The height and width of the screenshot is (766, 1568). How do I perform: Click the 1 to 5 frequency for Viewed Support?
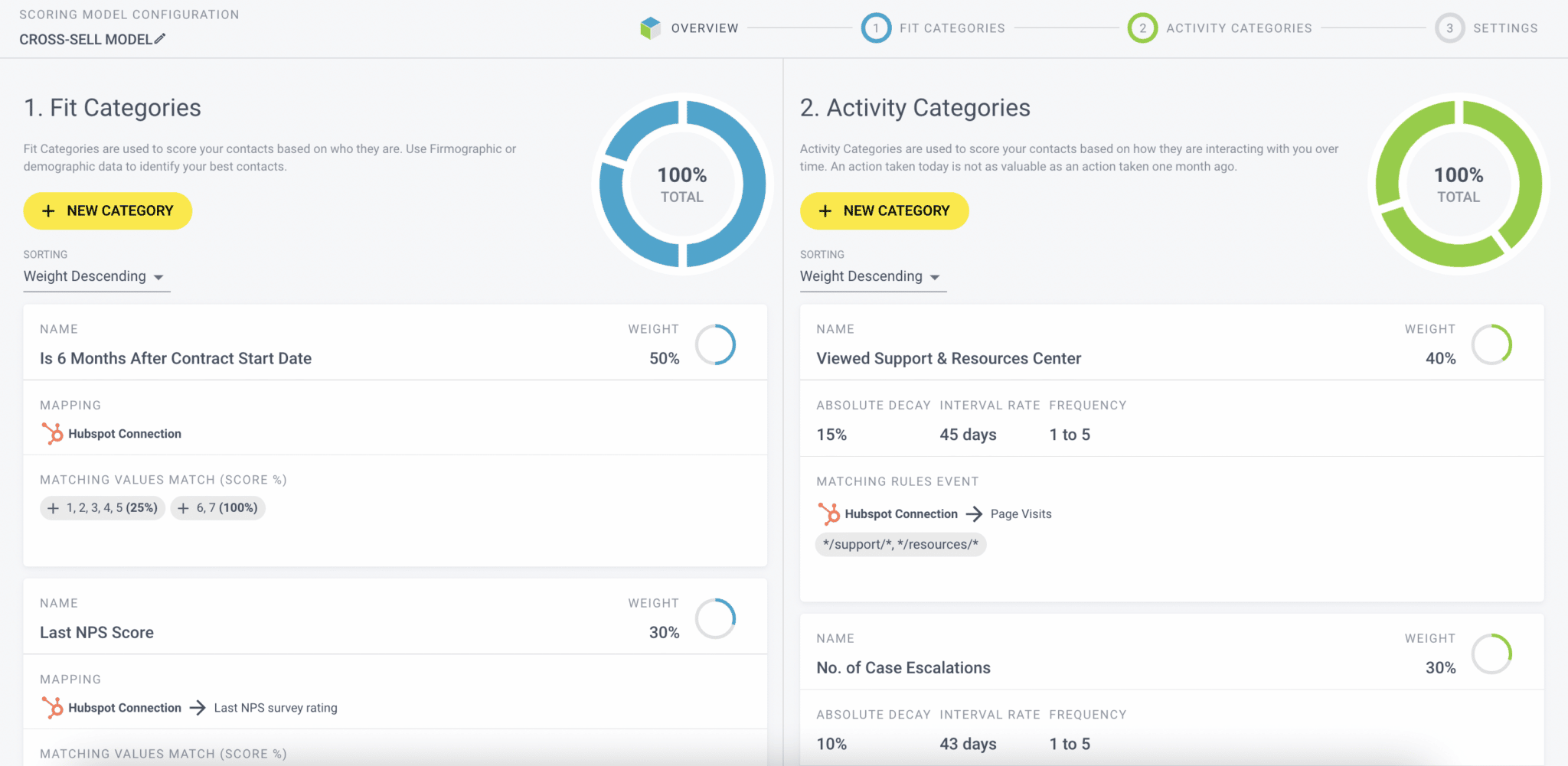[x=1070, y=435]
